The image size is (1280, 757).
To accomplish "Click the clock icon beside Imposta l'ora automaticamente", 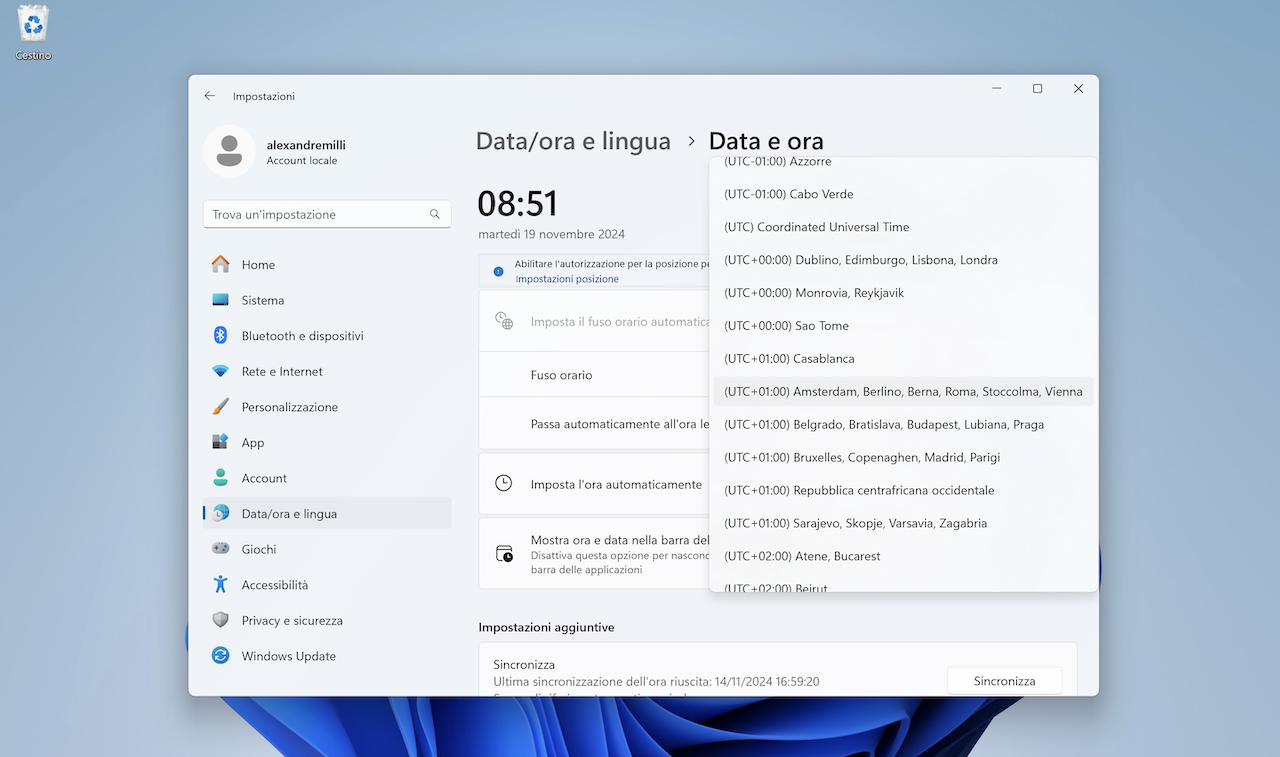I will [504, 484].
